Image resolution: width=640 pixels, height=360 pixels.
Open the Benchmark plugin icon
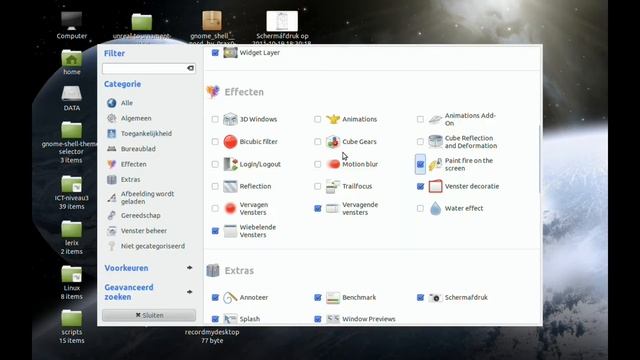(333, 298)
